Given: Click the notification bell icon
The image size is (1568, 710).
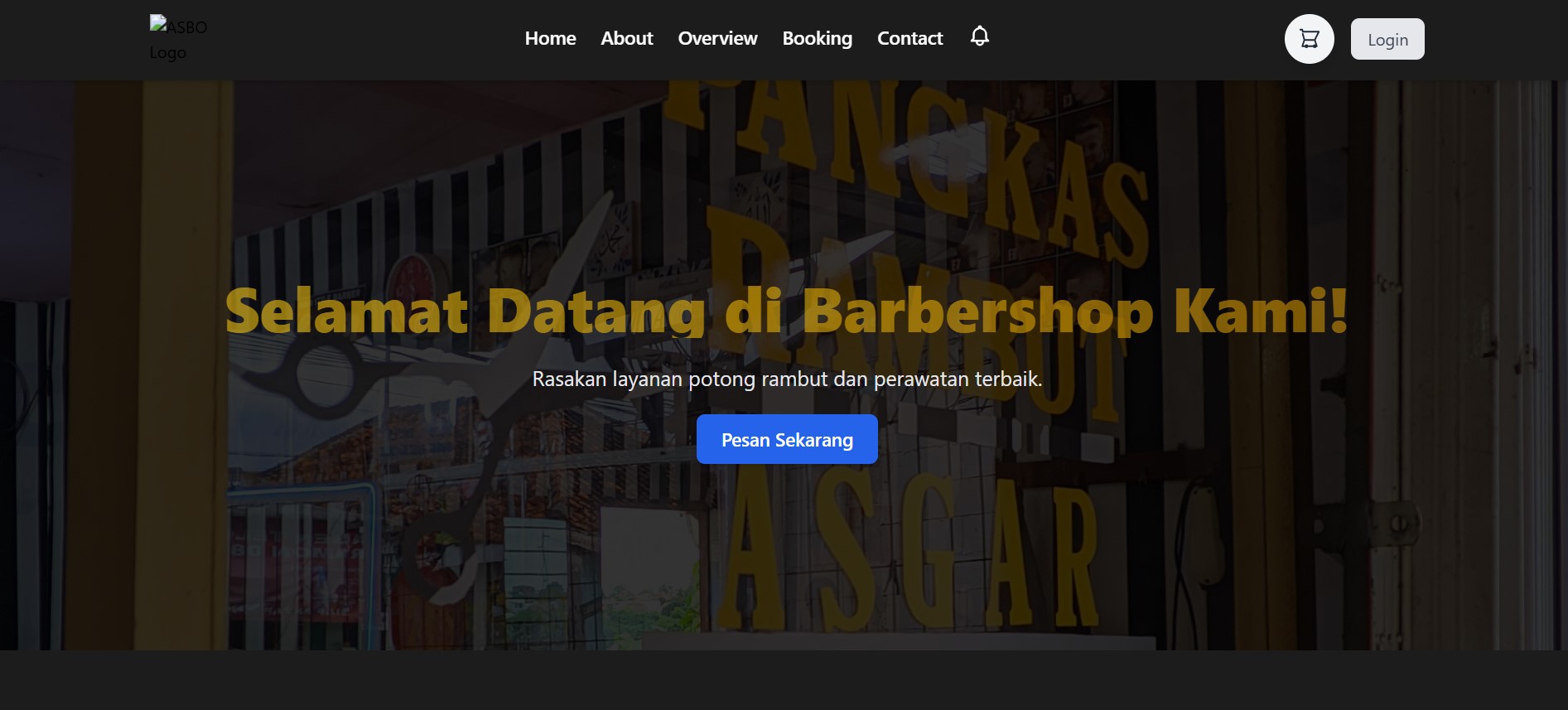Looking at the screenshot, I should tap(979, 36).
